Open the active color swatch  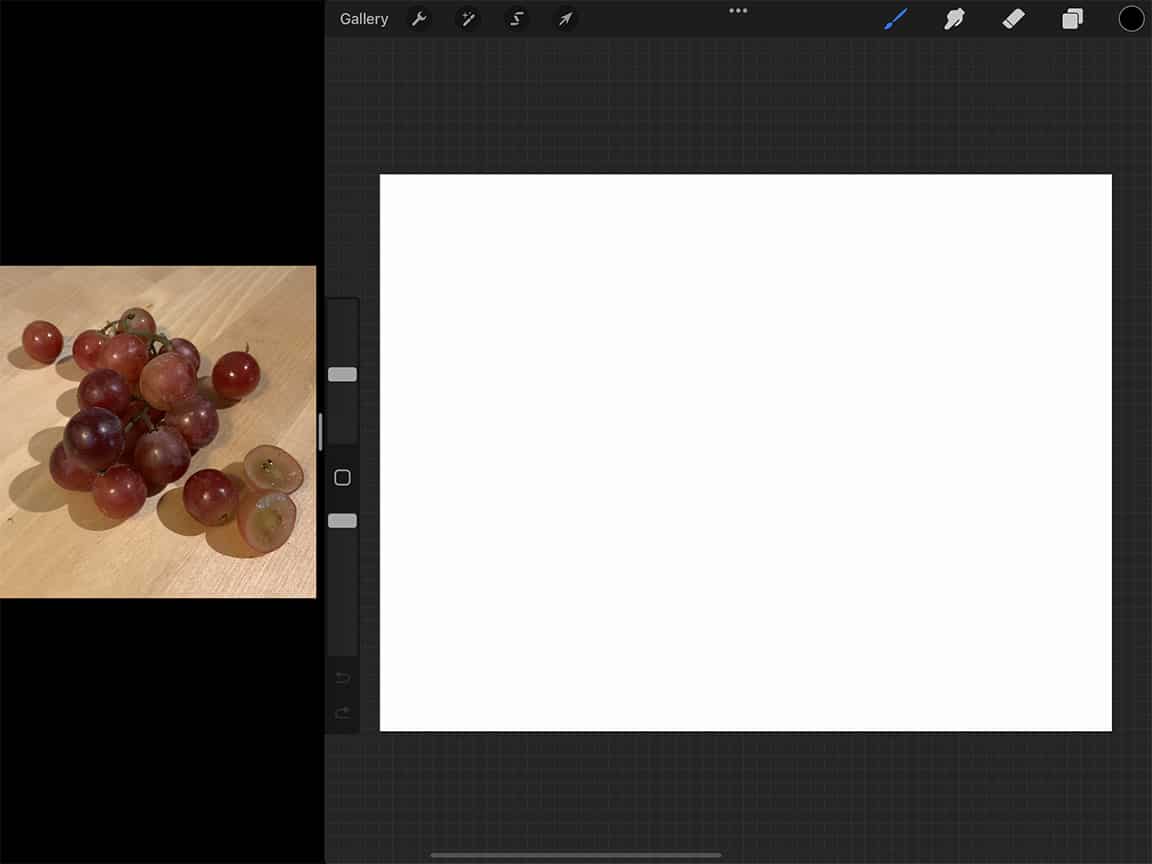[1131, 17]
